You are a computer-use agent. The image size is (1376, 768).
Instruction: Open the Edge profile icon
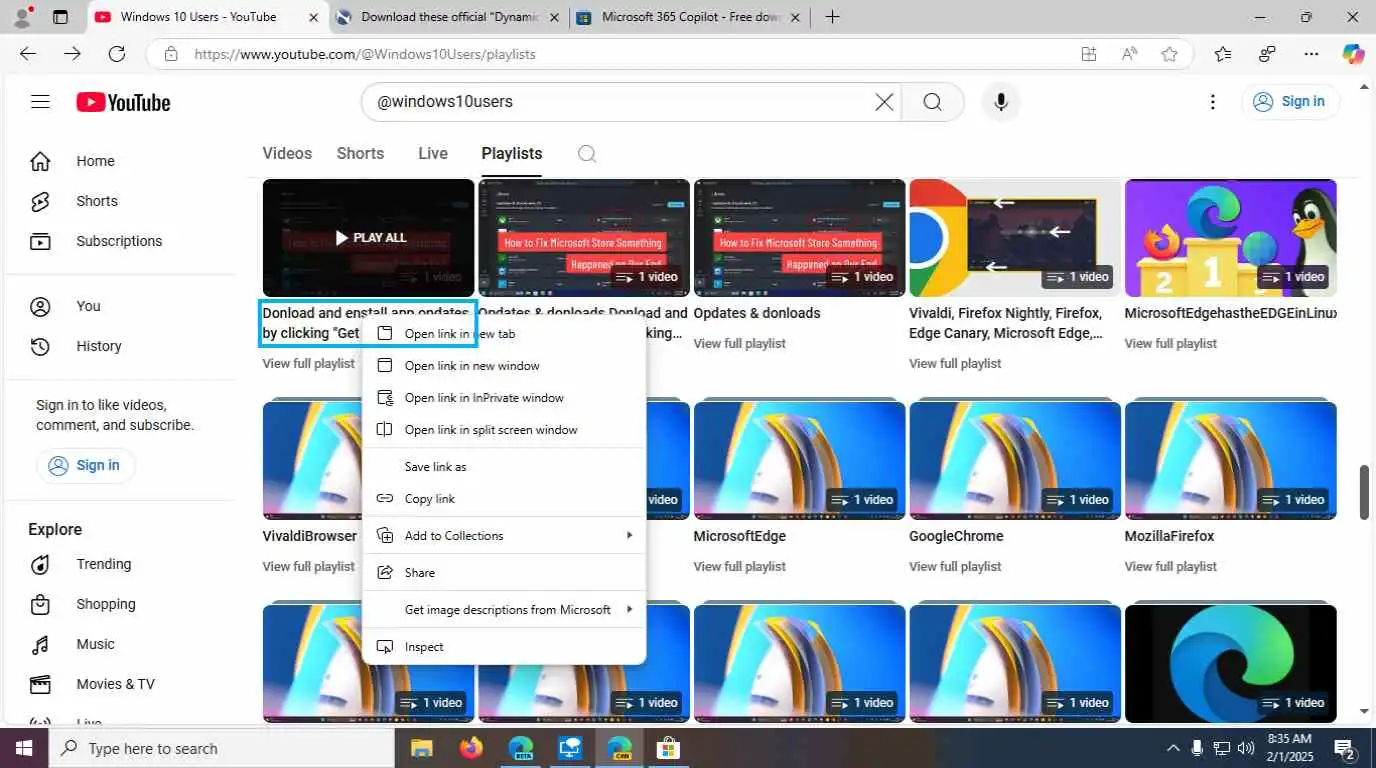pos(22,17)
